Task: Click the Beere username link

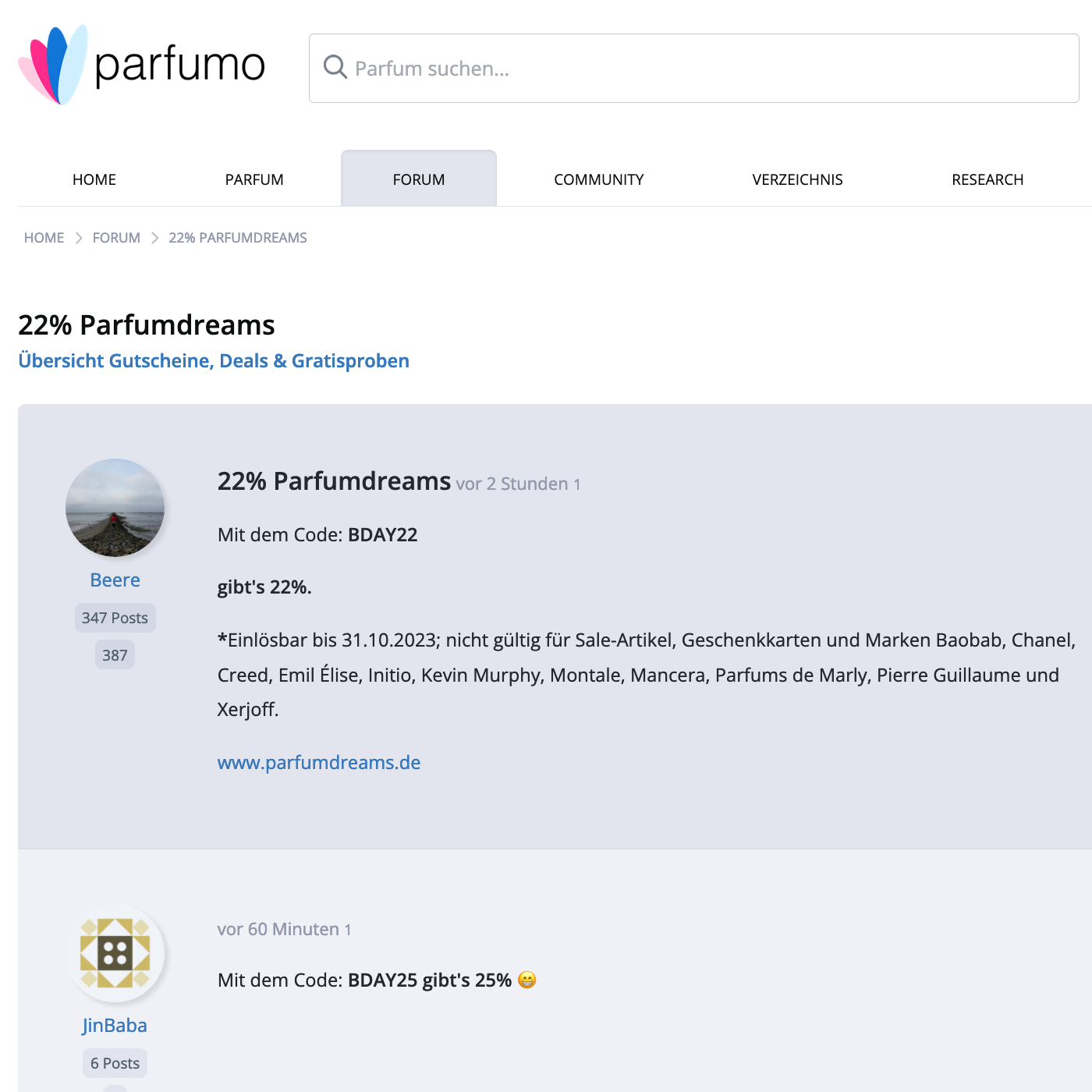Action: 115,580
